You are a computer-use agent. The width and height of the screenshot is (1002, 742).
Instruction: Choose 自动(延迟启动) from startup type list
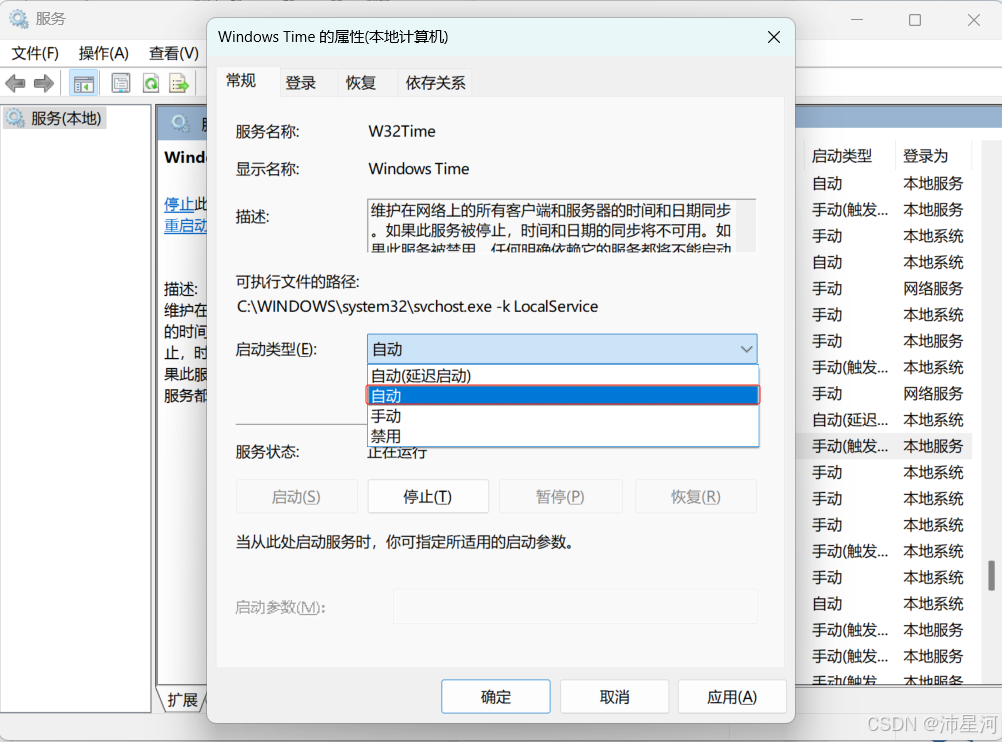[563, 375]
